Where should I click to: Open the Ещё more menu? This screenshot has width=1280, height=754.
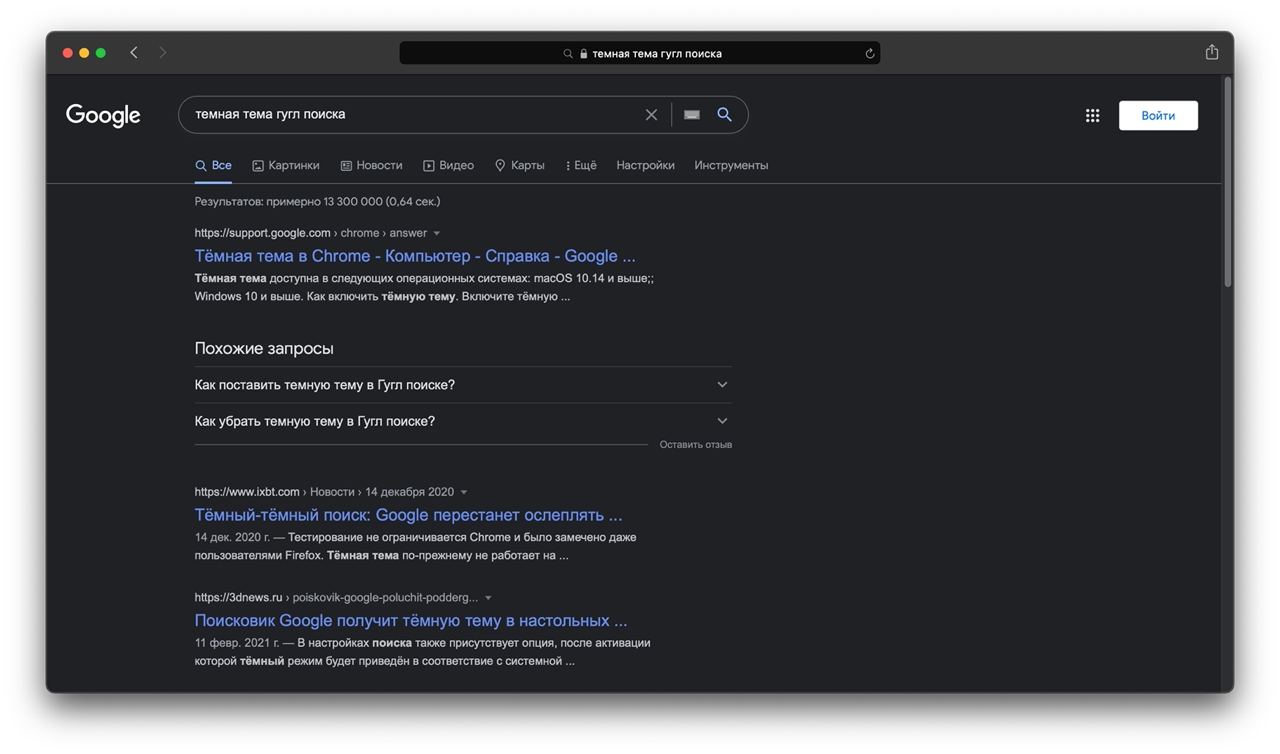(x=581, y=165)
